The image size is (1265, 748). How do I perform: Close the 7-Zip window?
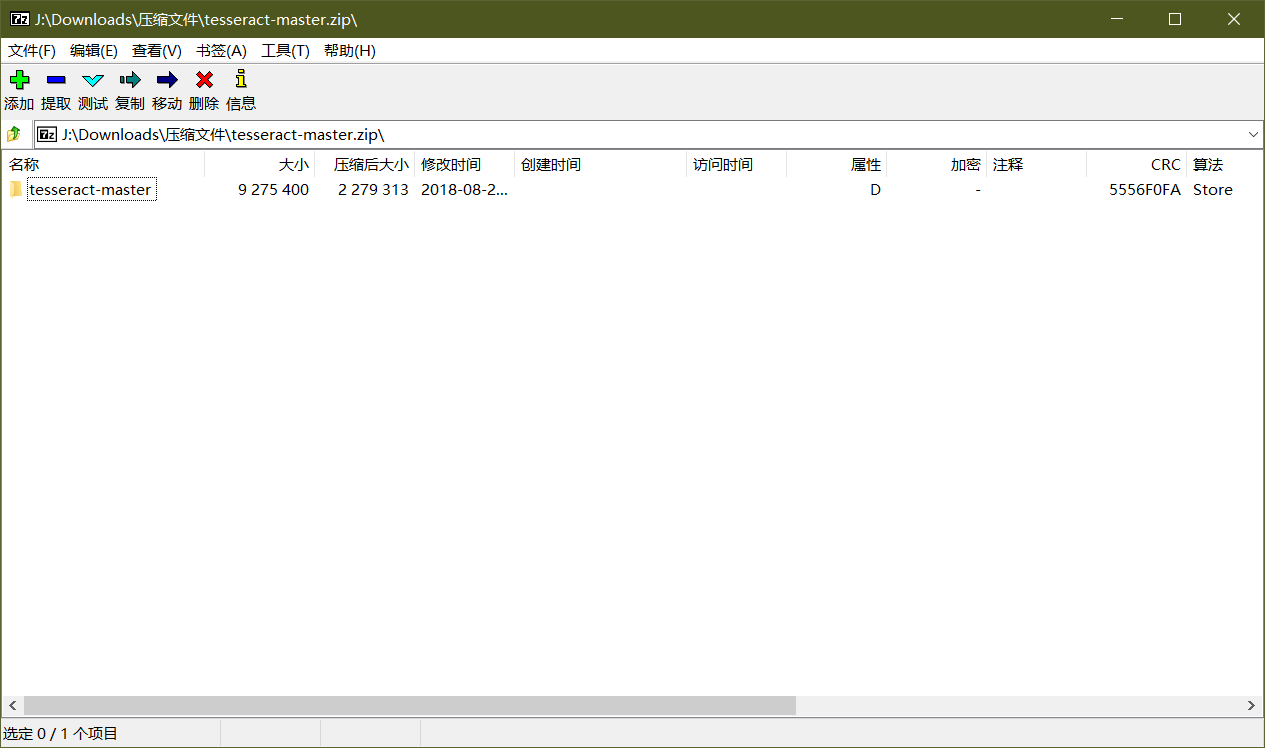coord(1233,19)
